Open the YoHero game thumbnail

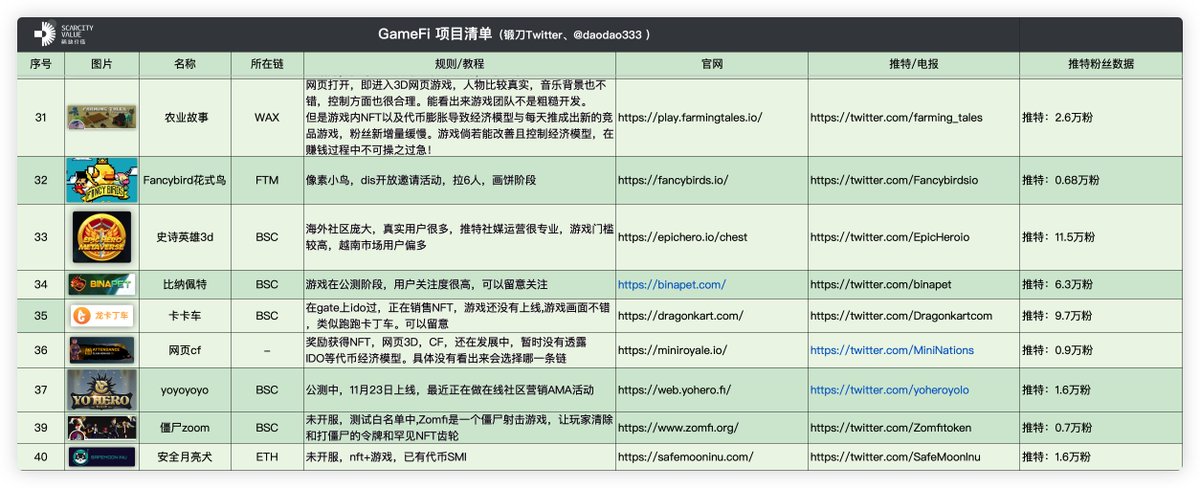[101, 390]
